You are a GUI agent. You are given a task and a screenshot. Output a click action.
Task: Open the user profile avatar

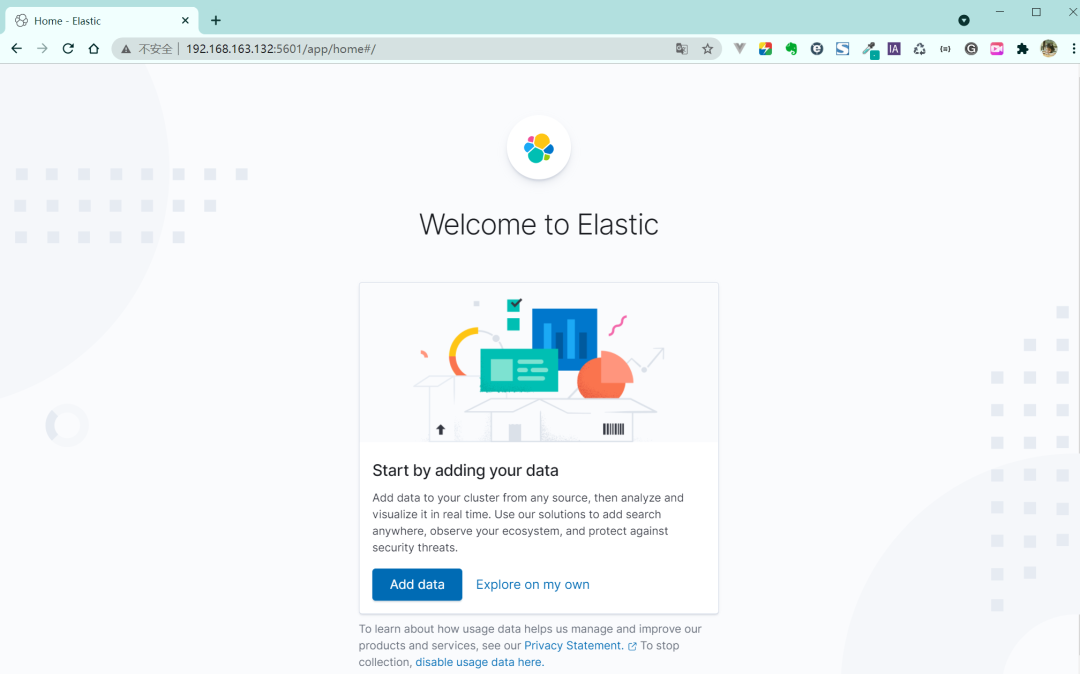1049,48
